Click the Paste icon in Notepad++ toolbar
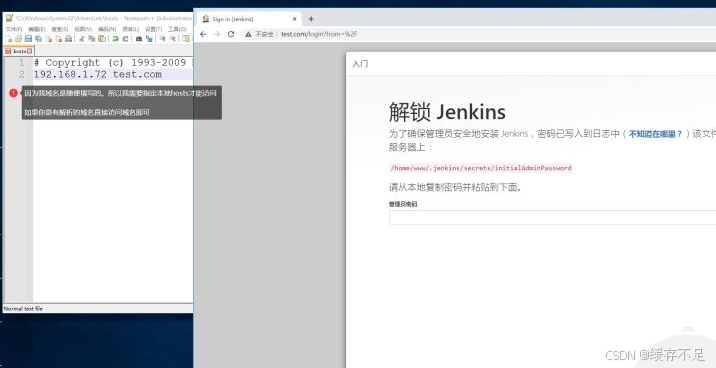716x368 pixels. coord(102,39)
